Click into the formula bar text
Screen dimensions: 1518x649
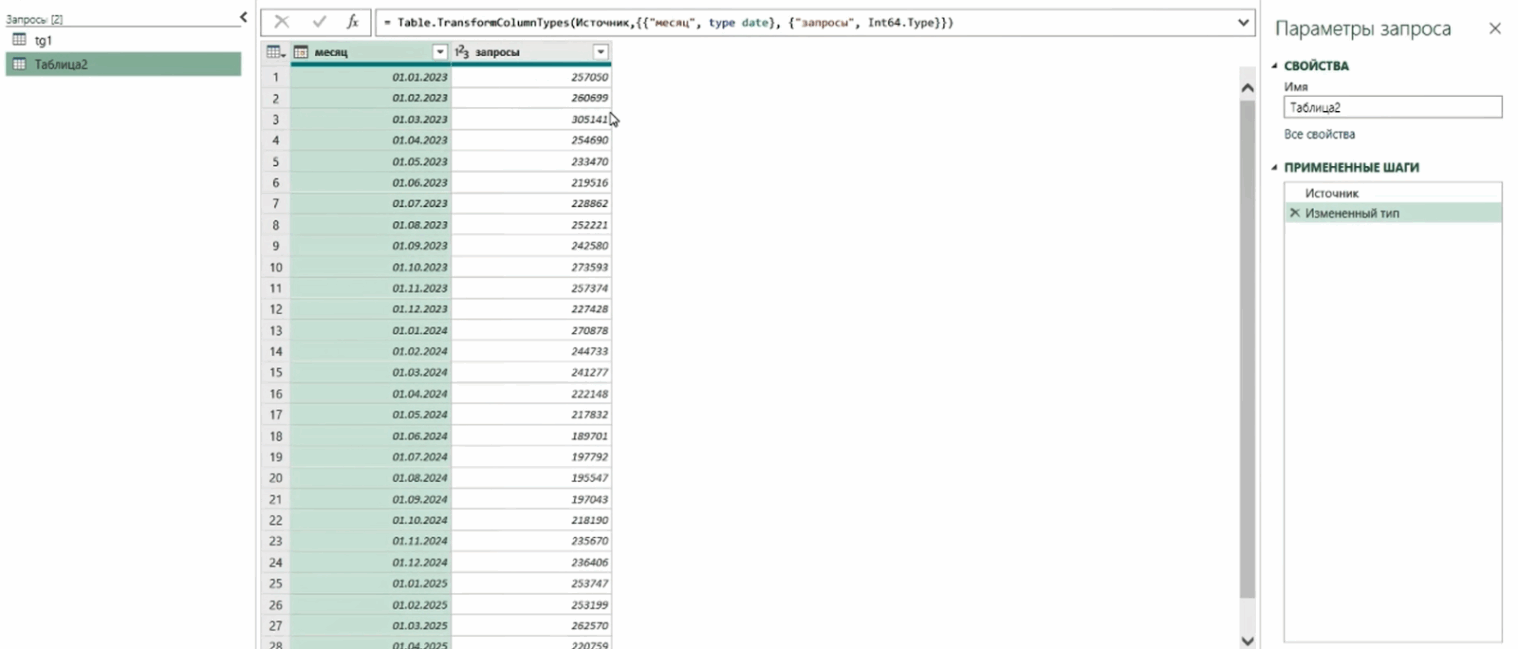coord(805,22)
